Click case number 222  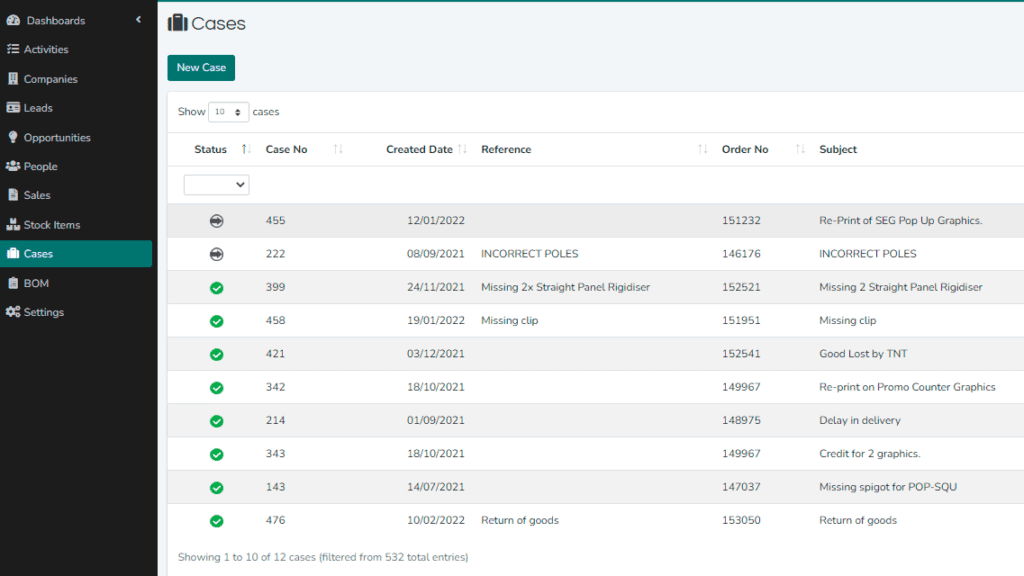pyautogui.click(x=276, y=253)
